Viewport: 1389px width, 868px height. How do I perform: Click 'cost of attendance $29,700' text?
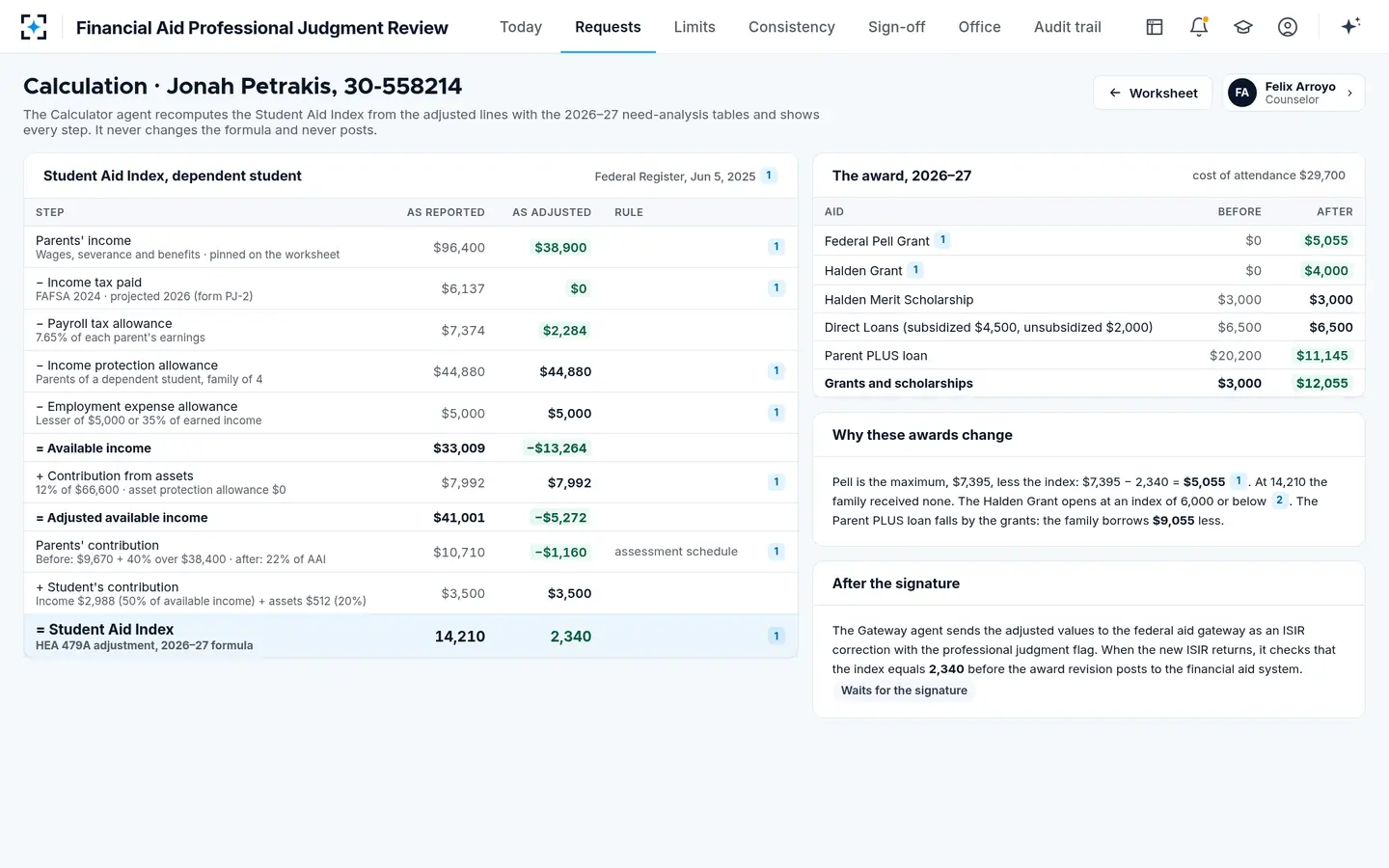1268,176
